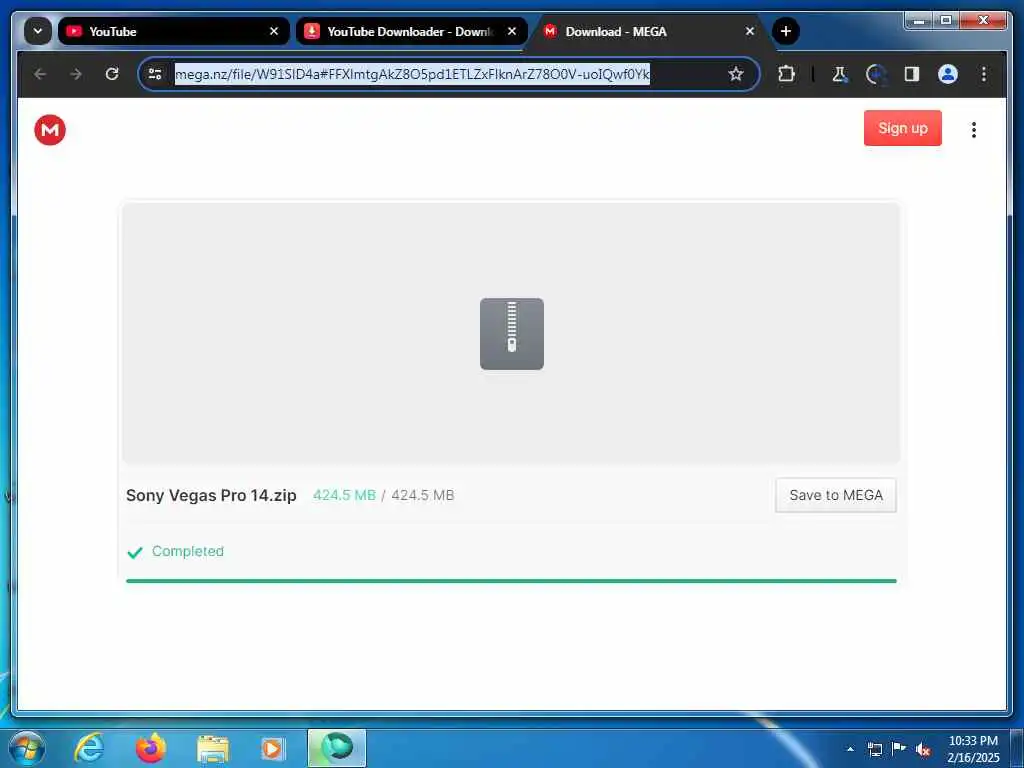Select the Download - MEGA tab
The image size is (1024, 768).
coord(650,31)
